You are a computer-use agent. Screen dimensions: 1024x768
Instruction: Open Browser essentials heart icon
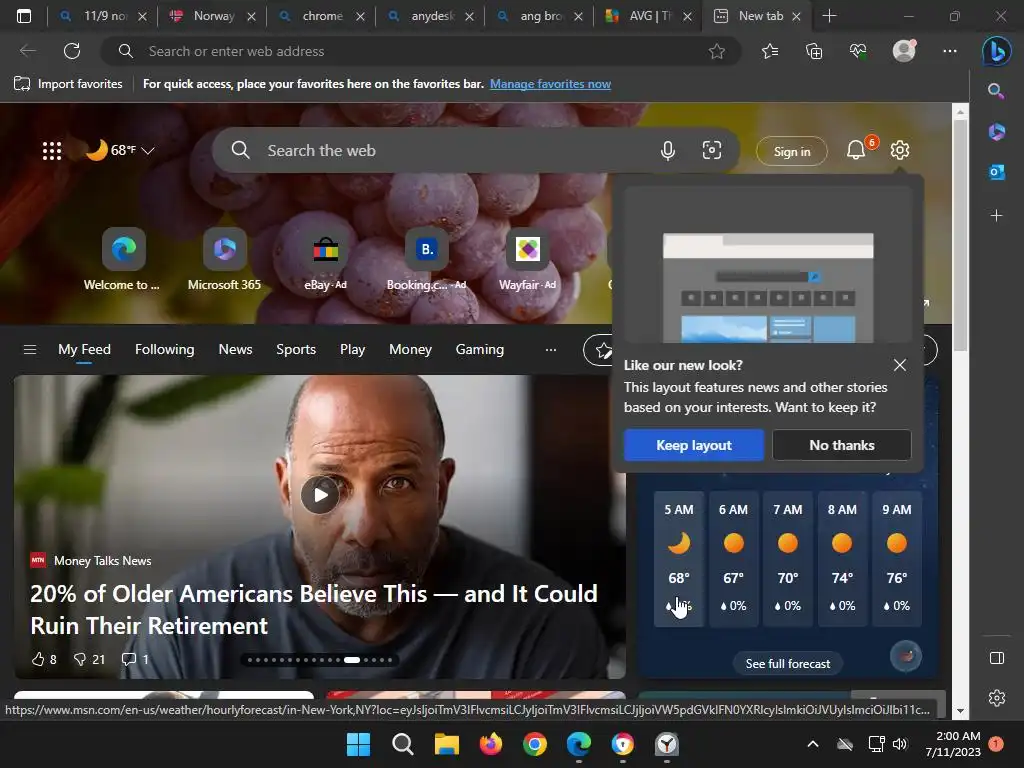click(x=858, y=51)
